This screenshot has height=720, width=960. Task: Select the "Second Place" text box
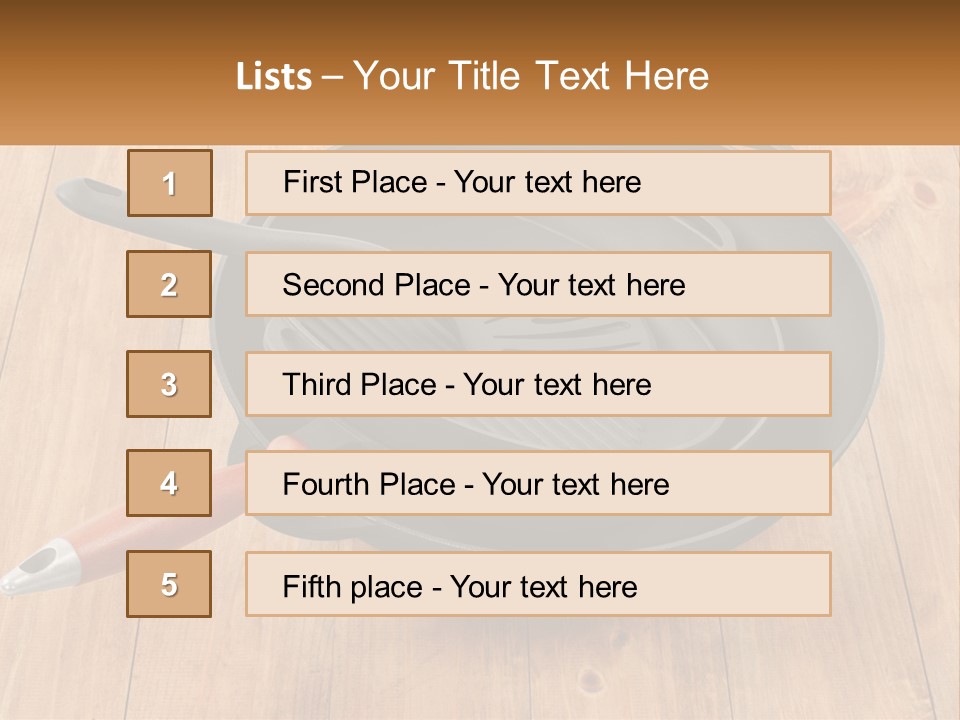click(538, 284)
